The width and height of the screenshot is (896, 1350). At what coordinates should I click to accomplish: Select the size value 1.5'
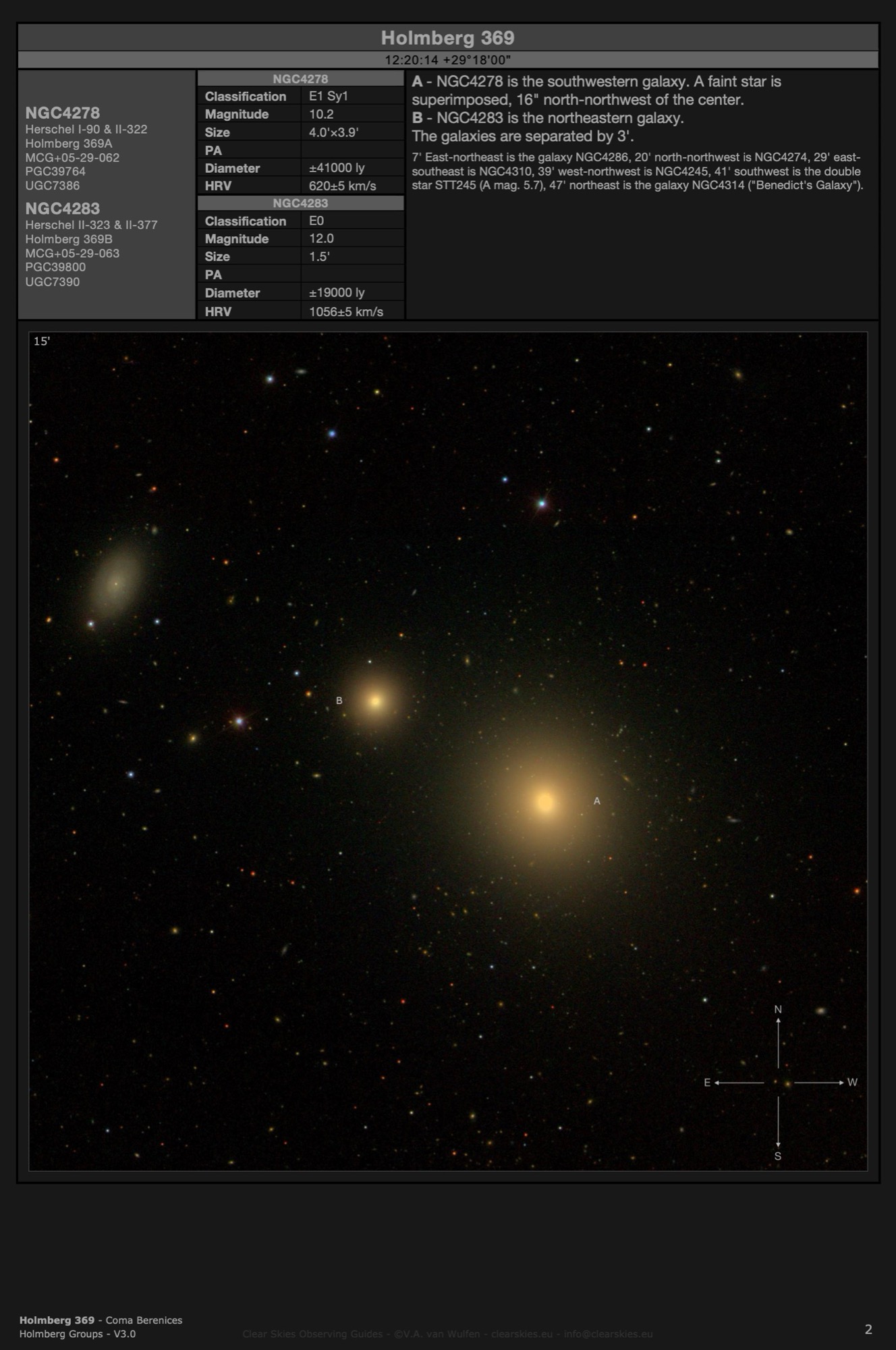320,256
